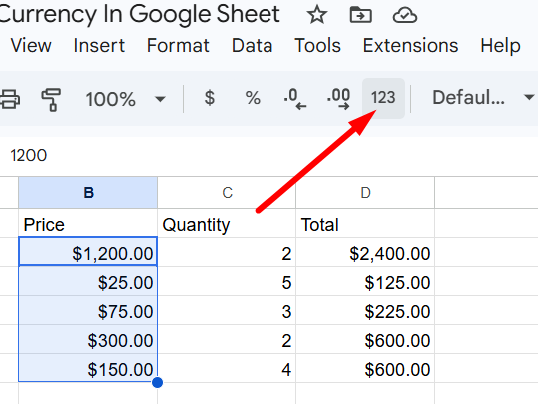Click the Total header cell
The image size is (538, 404).
point(365,223)
